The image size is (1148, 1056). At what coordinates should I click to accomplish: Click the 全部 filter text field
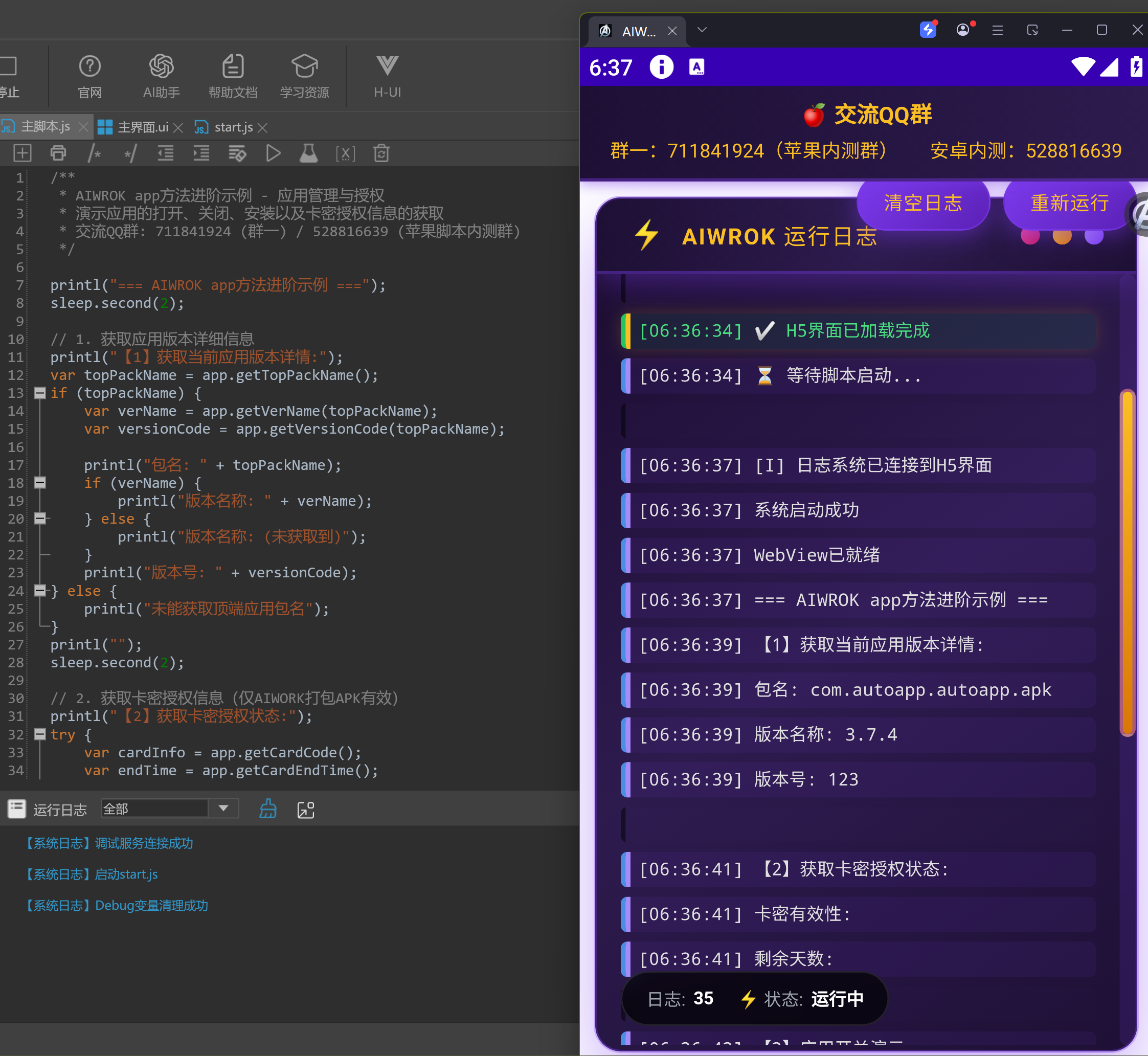pyautogui.click(x=154, y=808)
